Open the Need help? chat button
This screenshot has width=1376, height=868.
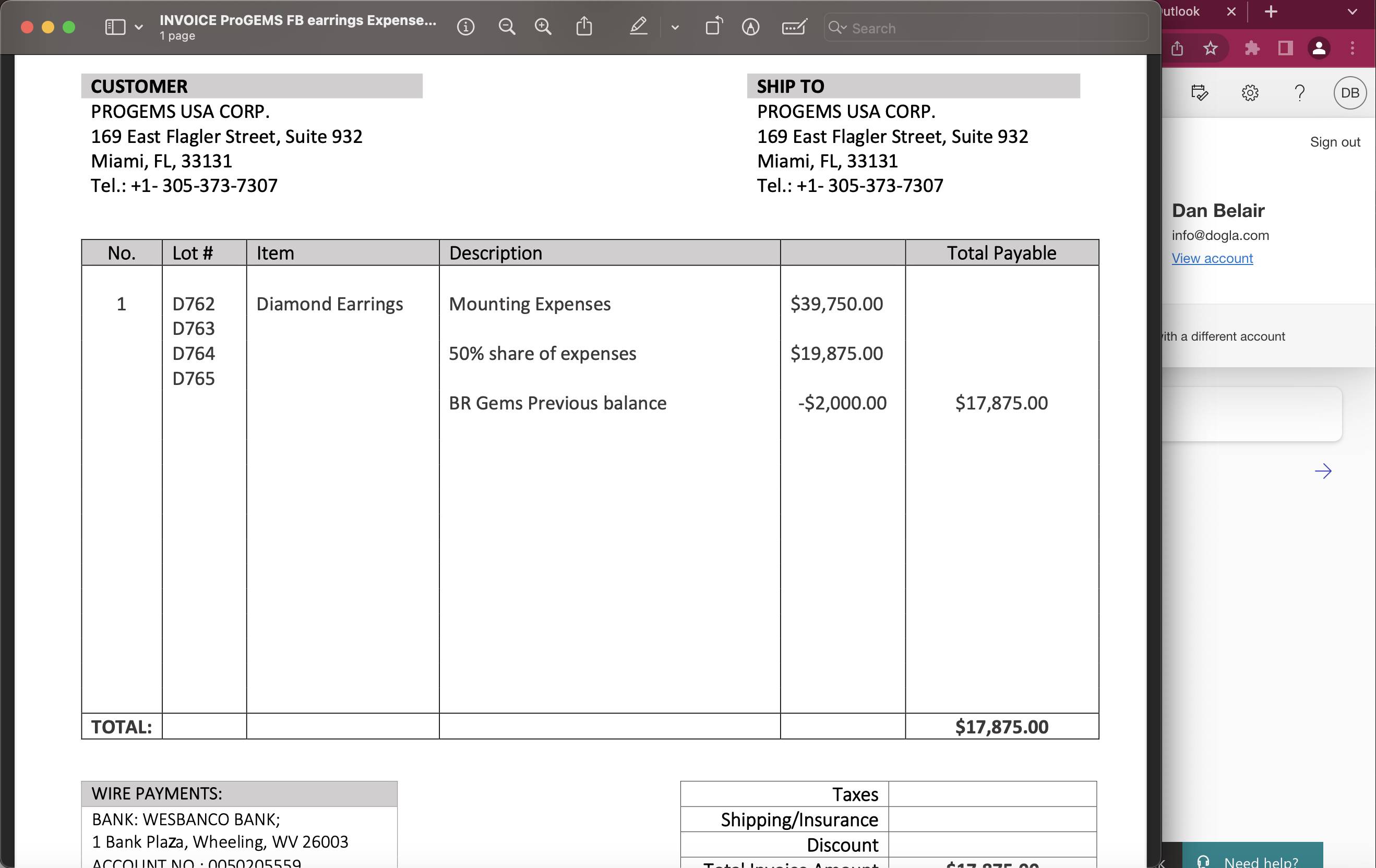[x=1251, y=860]
